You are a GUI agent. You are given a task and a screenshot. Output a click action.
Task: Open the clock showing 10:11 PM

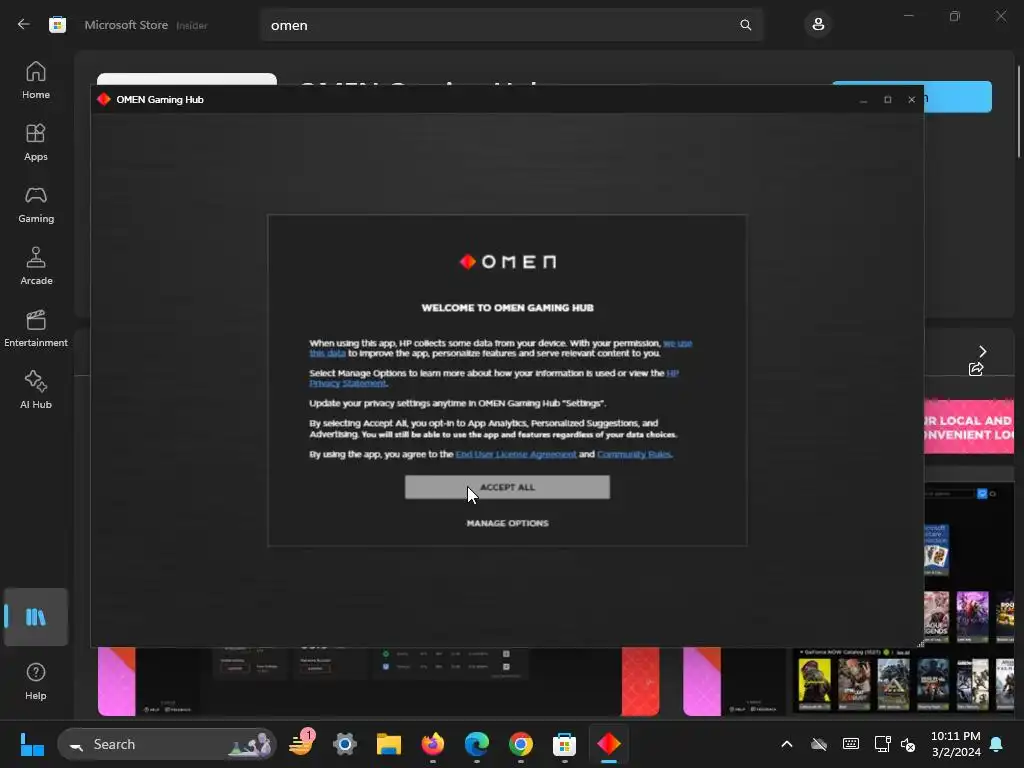[x=955, y=744]
